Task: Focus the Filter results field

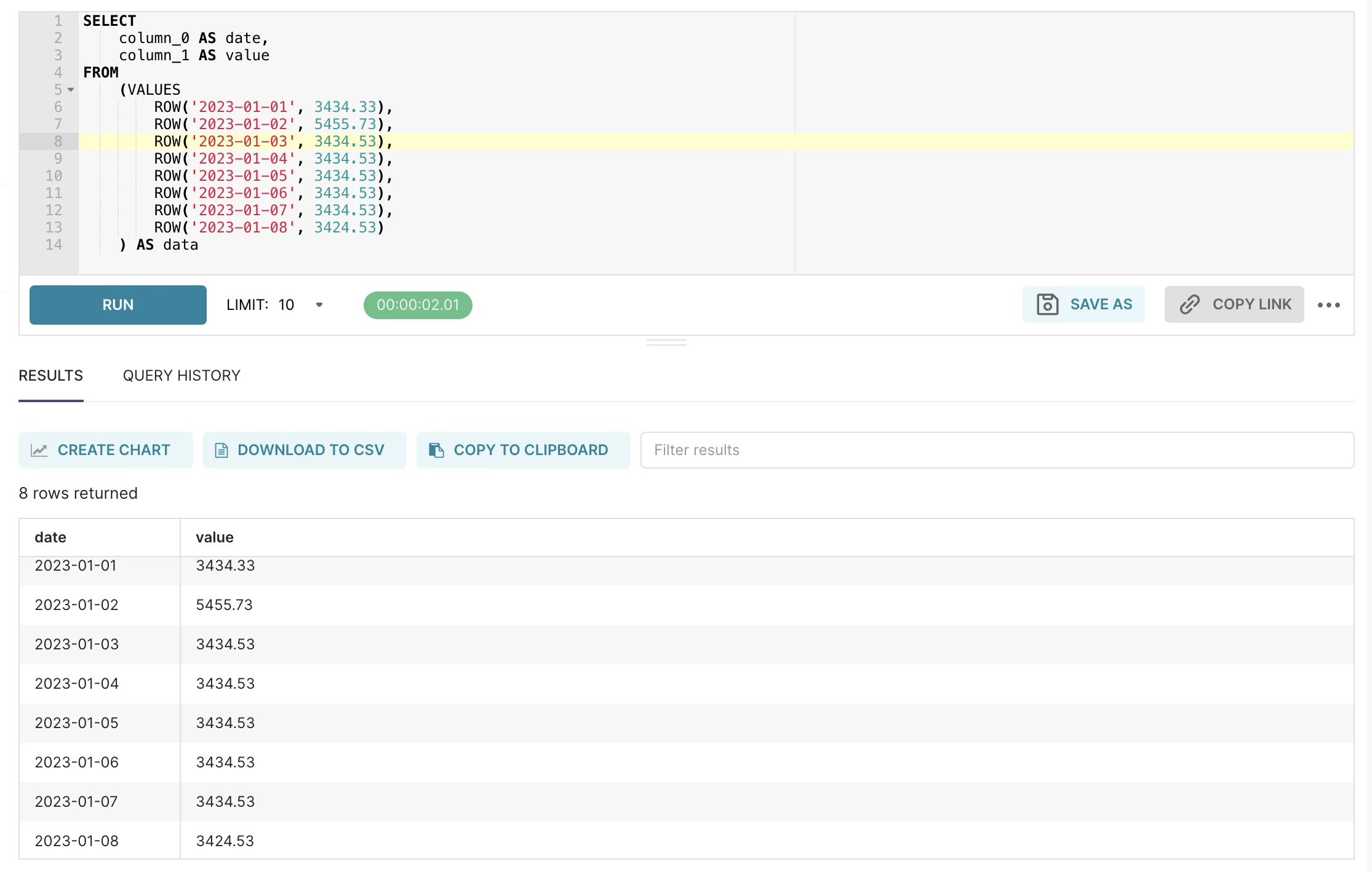Action: (x=997, y=450)
